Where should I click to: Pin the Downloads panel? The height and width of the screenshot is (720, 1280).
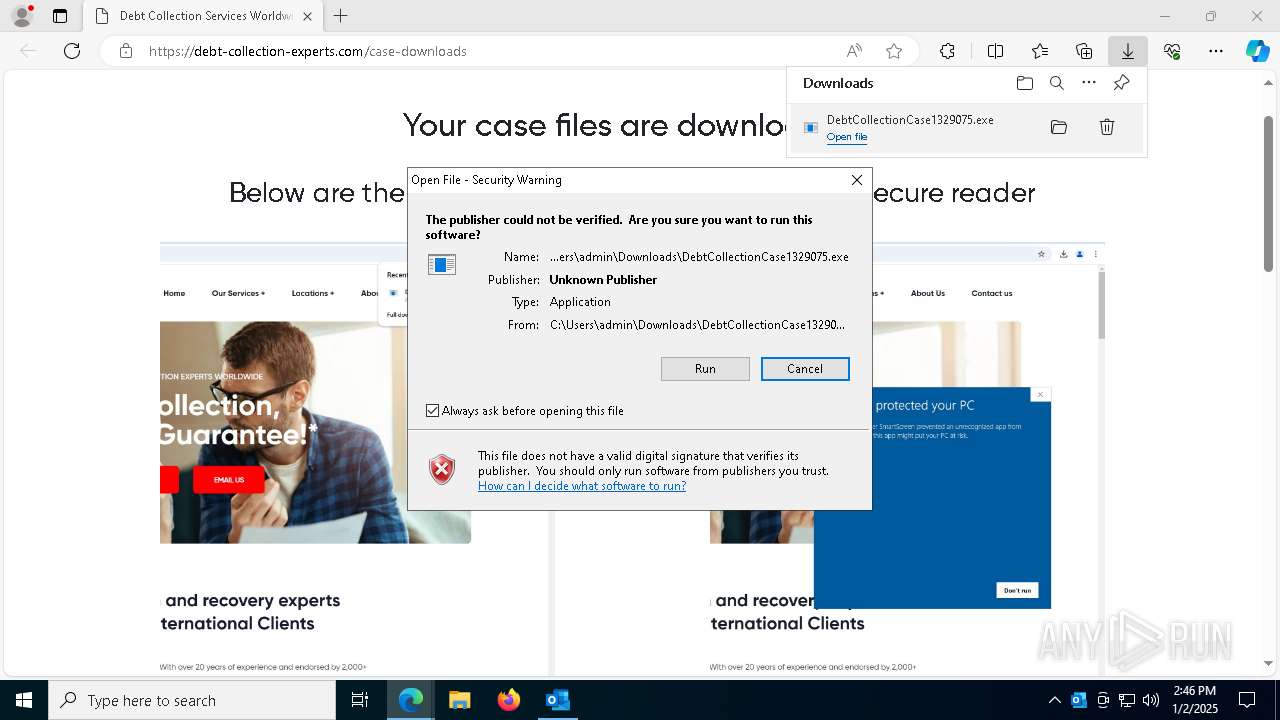coord(1121,83)
